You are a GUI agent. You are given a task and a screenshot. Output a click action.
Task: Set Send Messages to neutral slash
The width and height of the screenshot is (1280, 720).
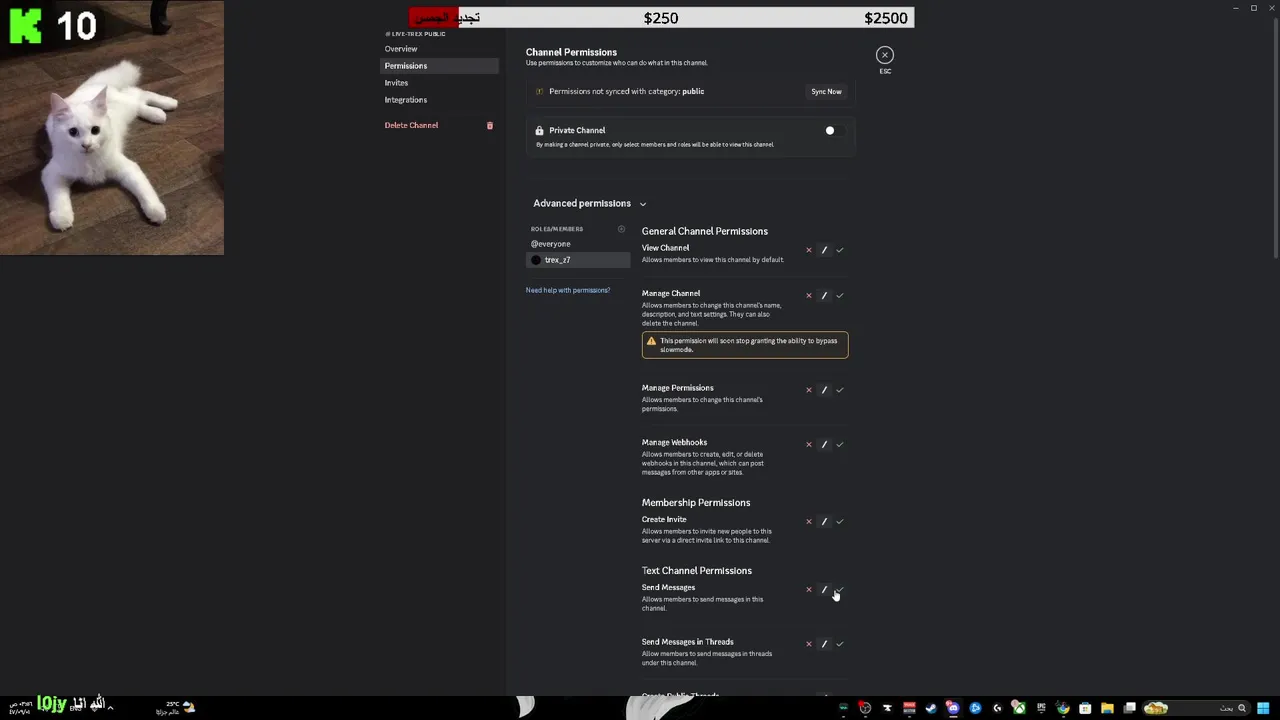pyautogui.click(x=824, y=589)
